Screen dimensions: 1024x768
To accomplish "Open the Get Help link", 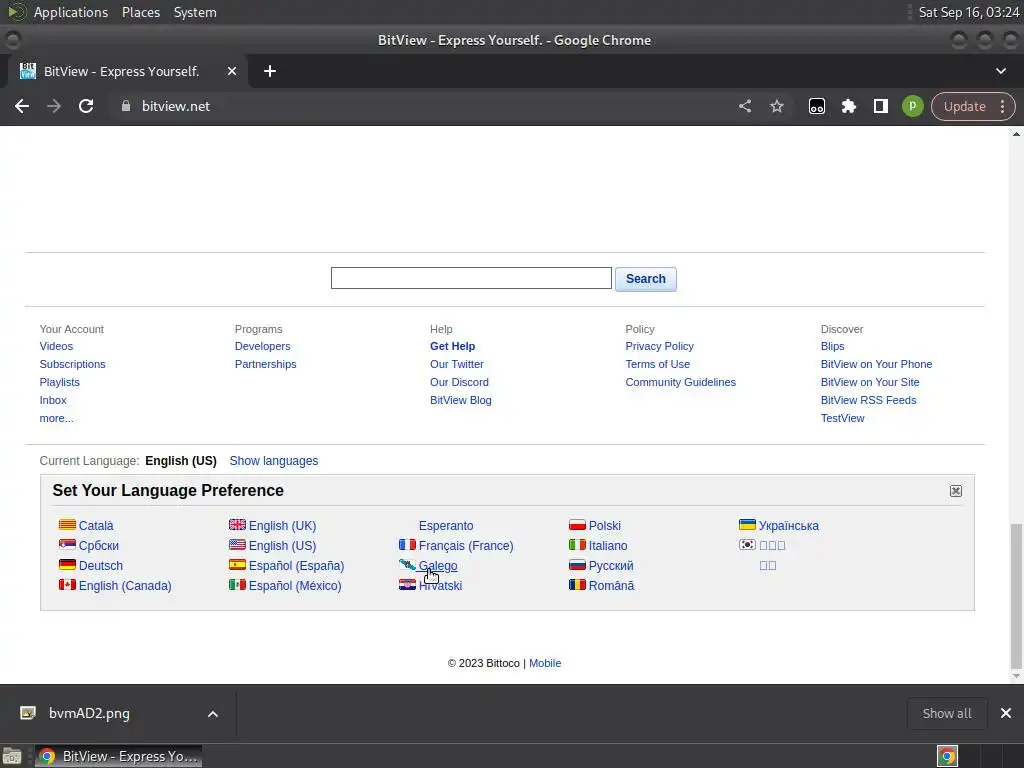I will point(453,346).
